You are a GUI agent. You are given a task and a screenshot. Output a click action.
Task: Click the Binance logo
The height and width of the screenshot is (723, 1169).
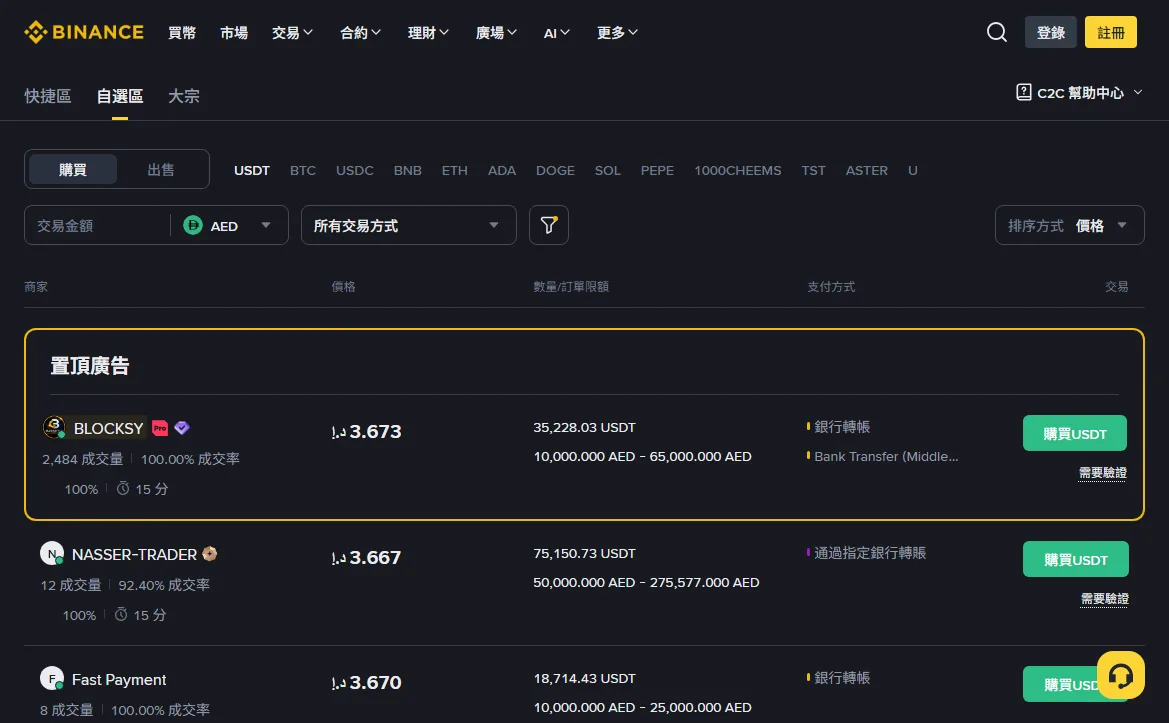pos(84,32)
